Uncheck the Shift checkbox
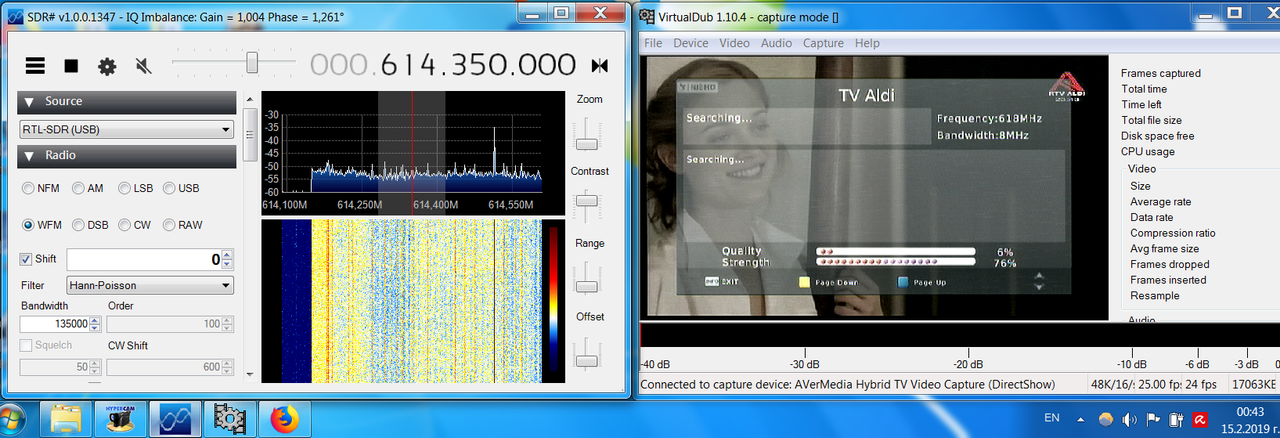Viewport: 1280px width, 438px height. (x=26, y=259)
